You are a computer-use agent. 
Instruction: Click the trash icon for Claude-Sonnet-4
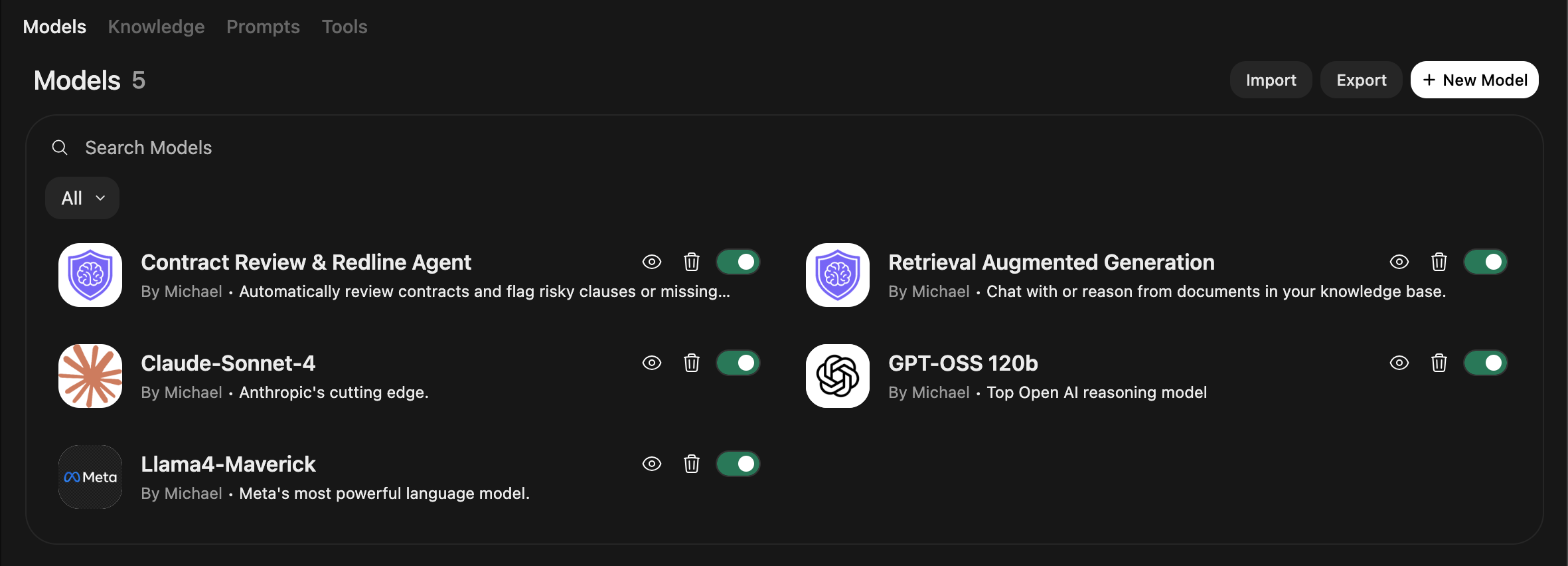pos(692,363)
